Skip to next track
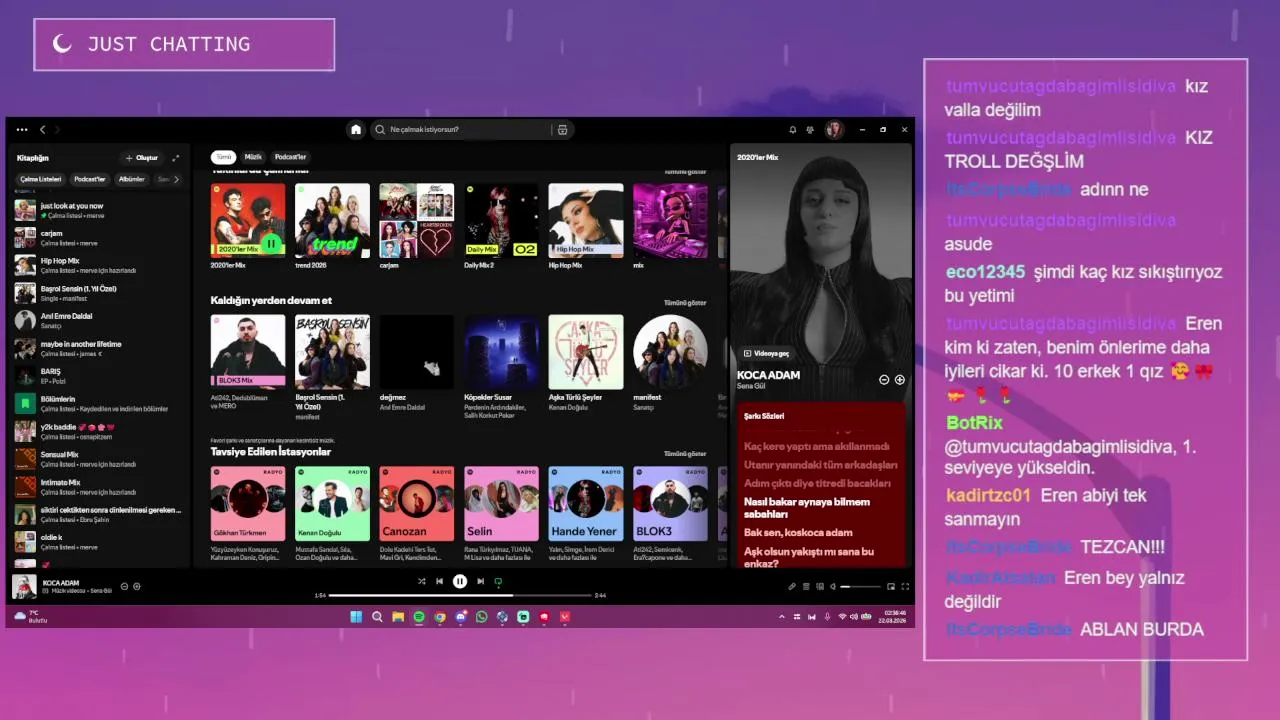This screenshot has height=720, width=1280. pyautogui.click(x=480, y=581)
